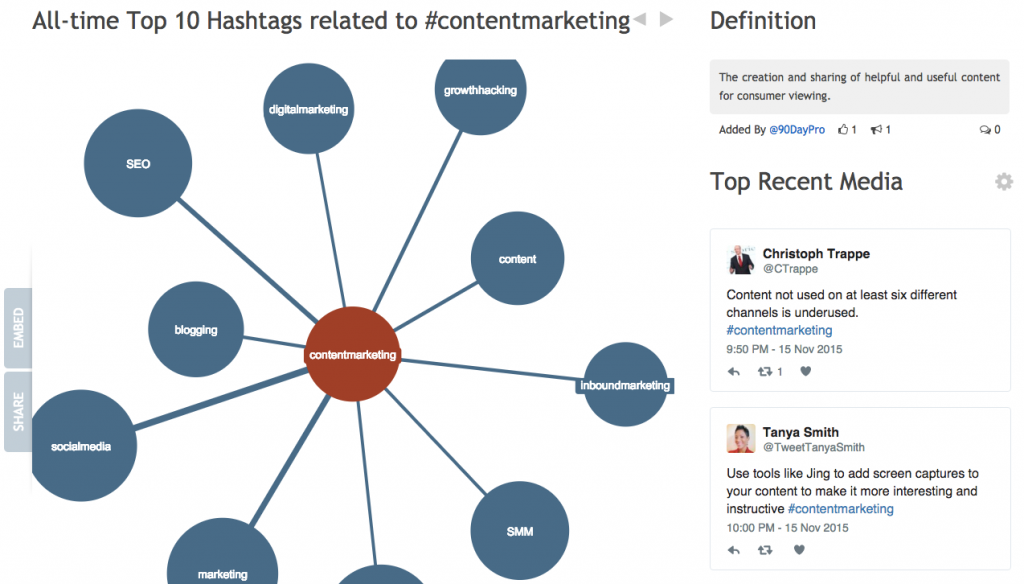The height and width of the screenshot is (584, 1024).
Task: Reply to Tanya Smith's tweet
Action: 733,550
